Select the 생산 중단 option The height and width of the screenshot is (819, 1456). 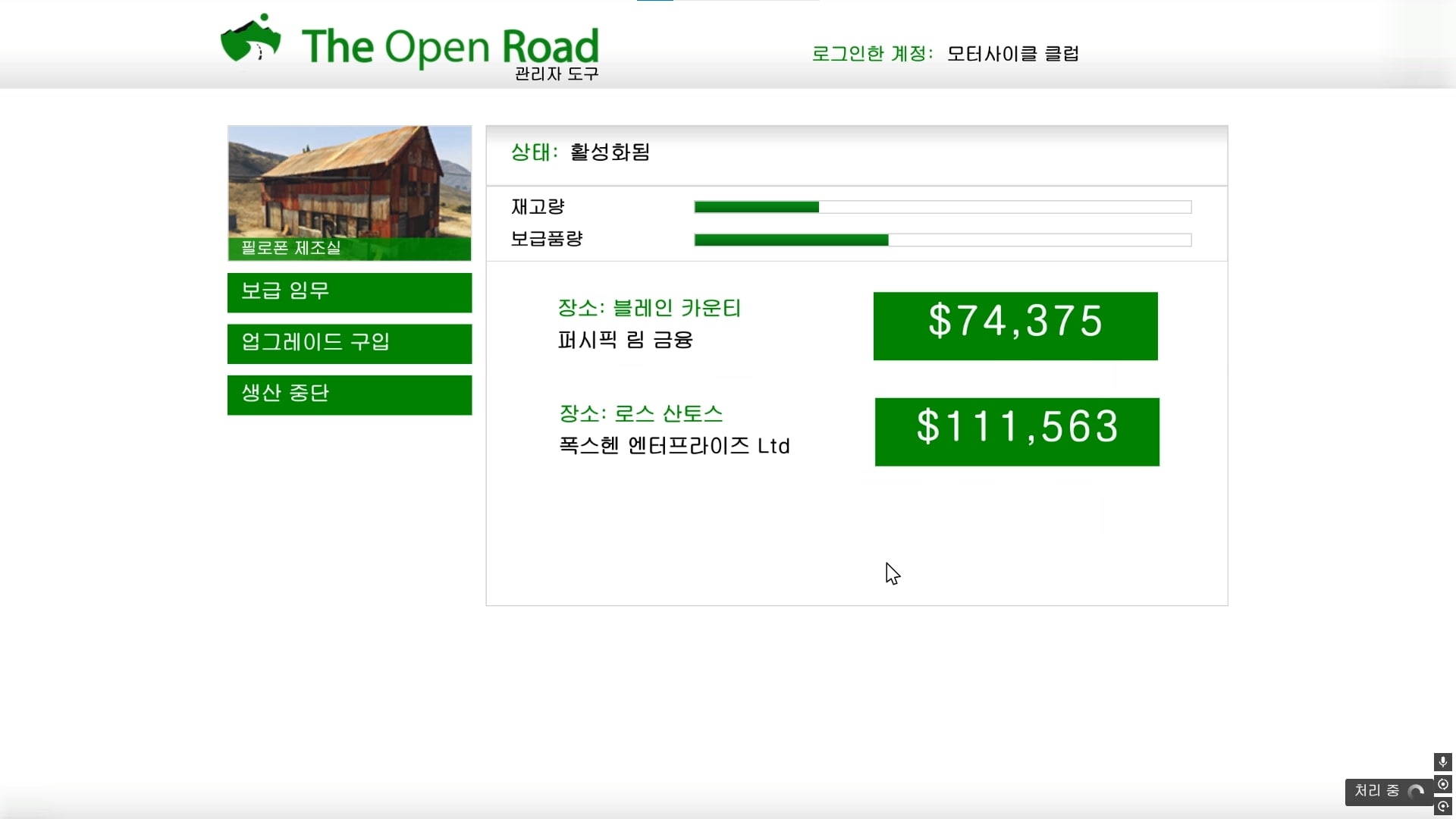[x=350, y=394]
